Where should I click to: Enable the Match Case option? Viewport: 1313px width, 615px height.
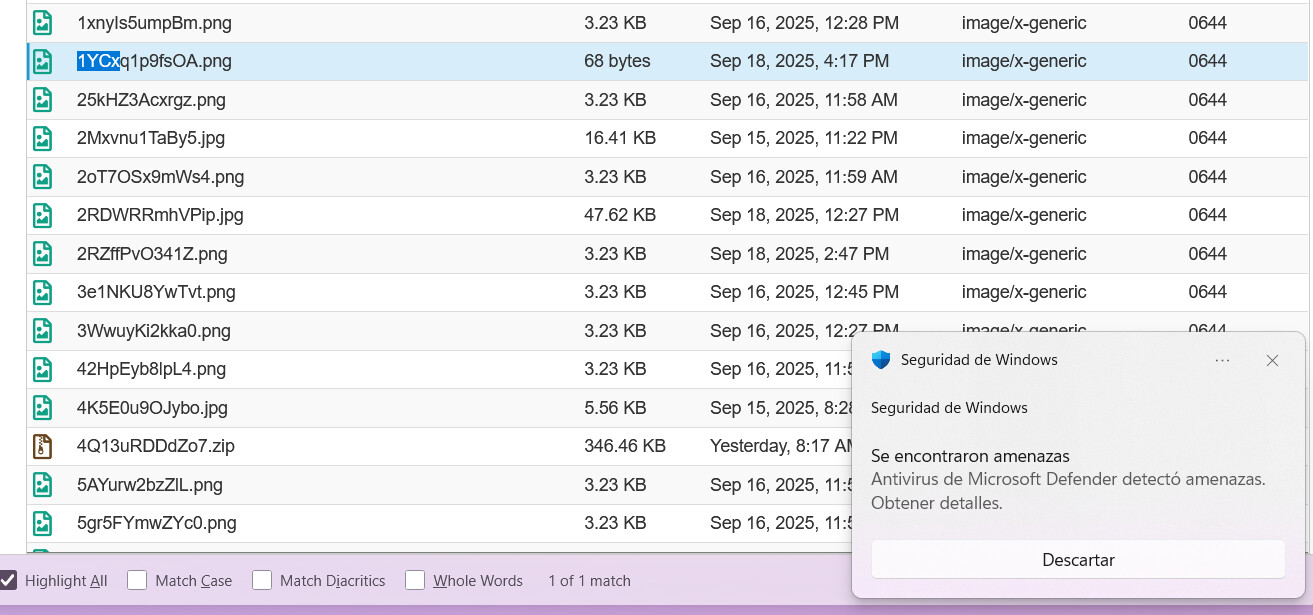[137, 580]
